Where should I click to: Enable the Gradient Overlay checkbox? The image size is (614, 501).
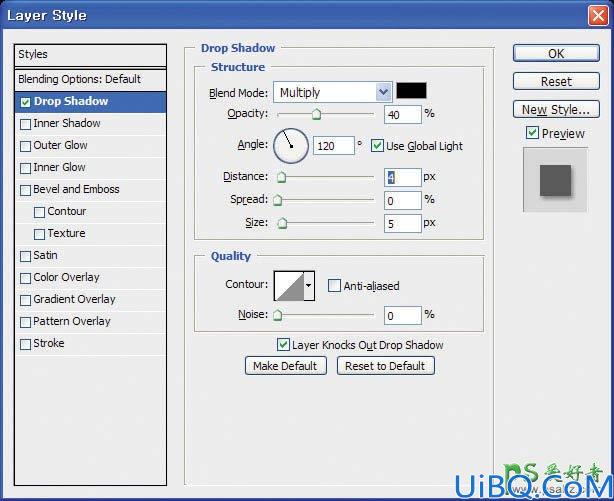tap(25, 300)
